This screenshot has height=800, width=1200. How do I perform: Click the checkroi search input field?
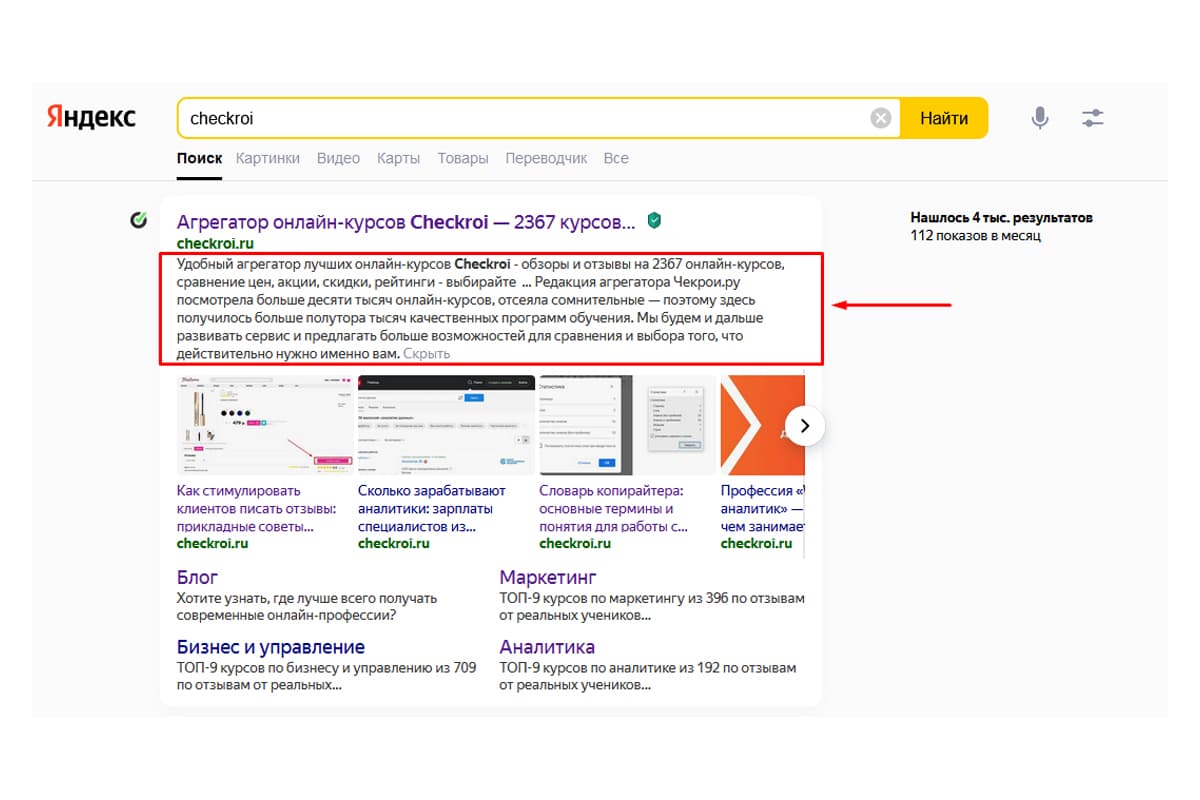[x=520, y=118]
